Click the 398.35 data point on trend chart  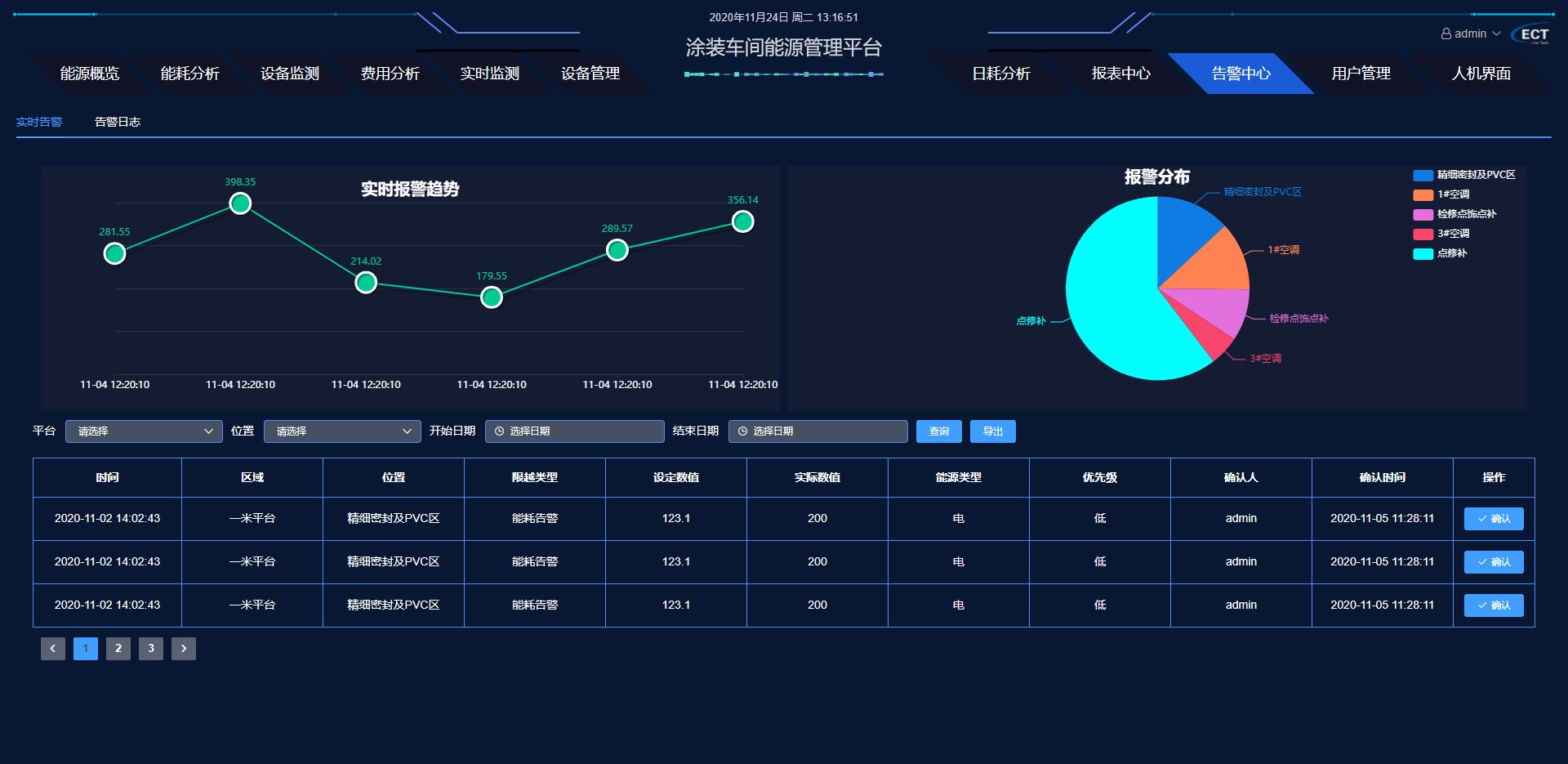tap(240, 203)
